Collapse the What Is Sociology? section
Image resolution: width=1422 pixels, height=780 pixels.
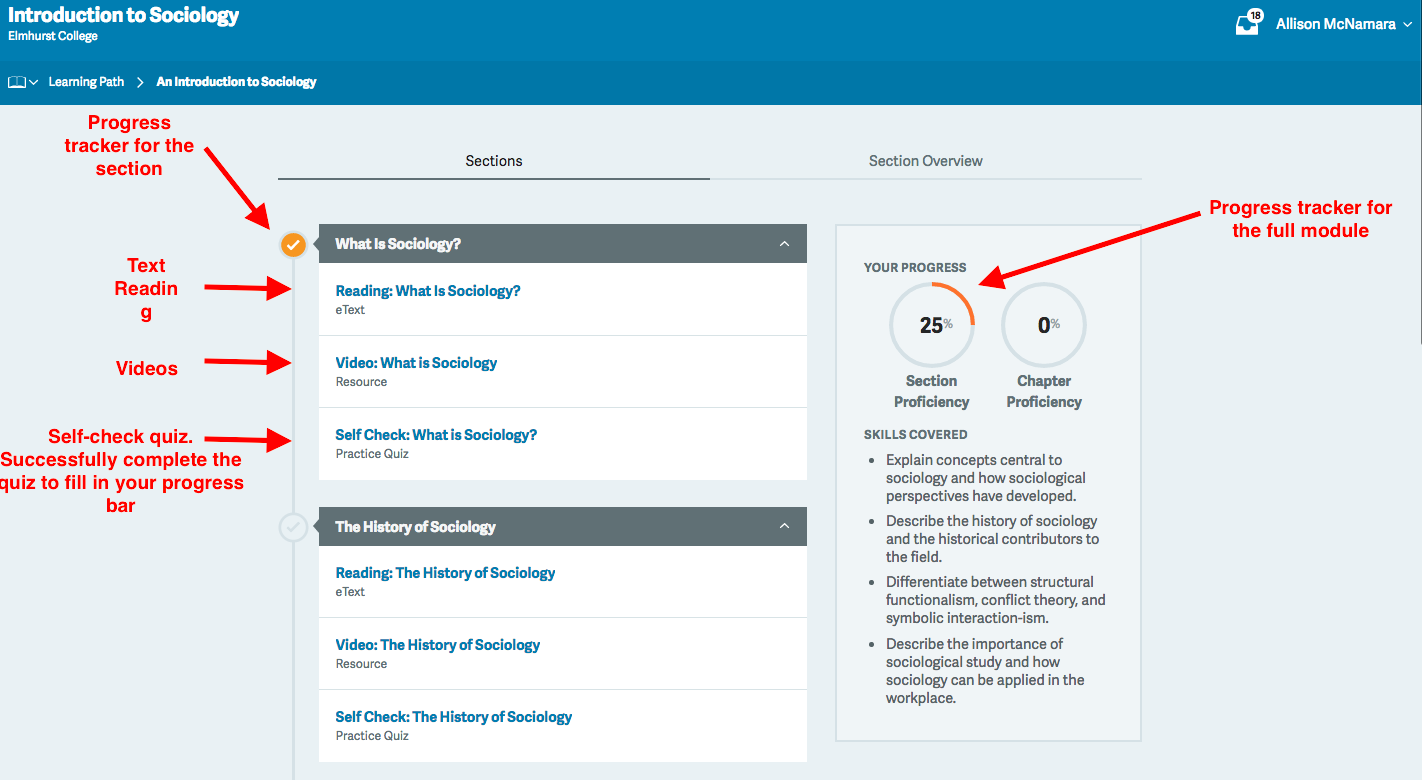(784, 244)
